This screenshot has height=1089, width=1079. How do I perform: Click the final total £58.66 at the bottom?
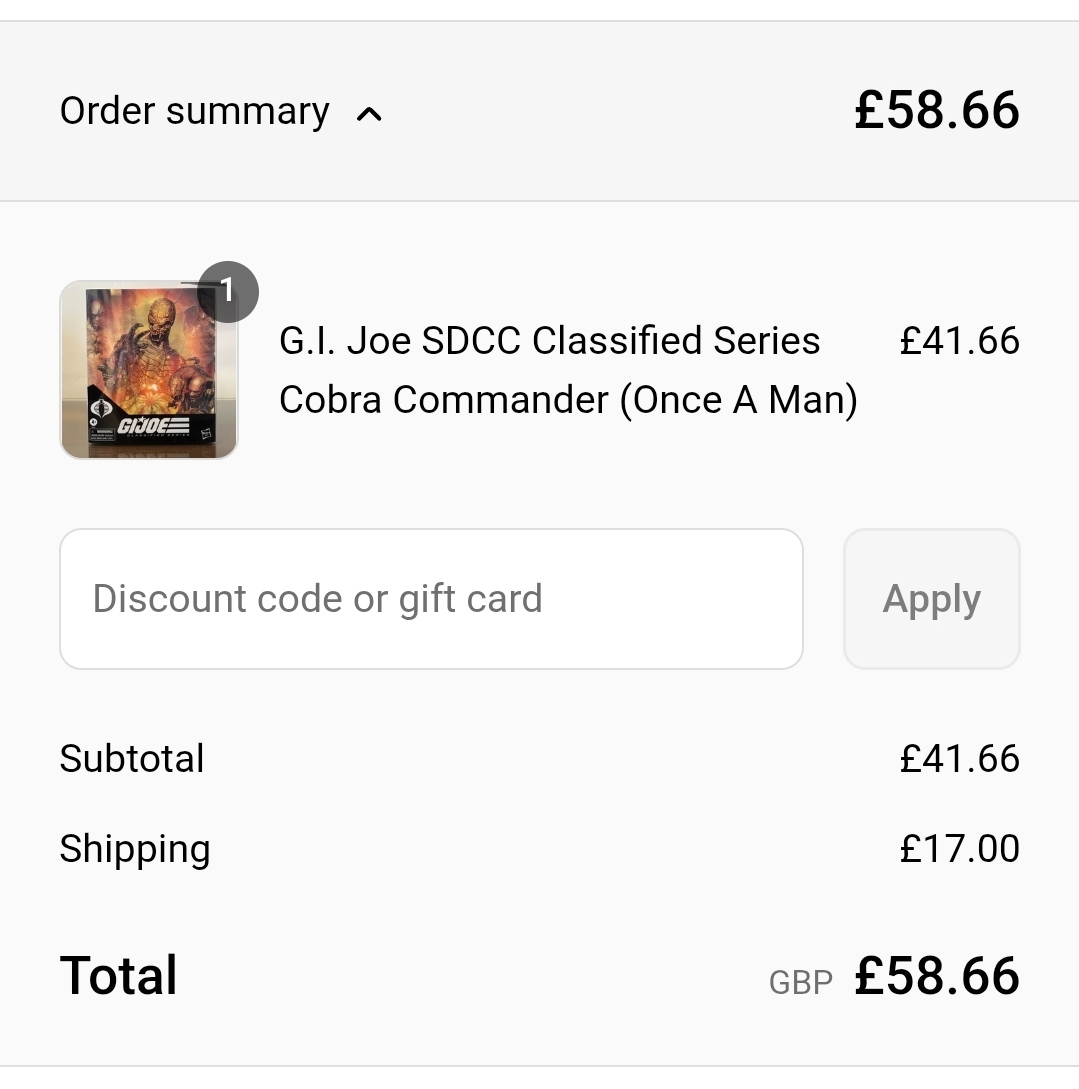click(x=936, y=976)
